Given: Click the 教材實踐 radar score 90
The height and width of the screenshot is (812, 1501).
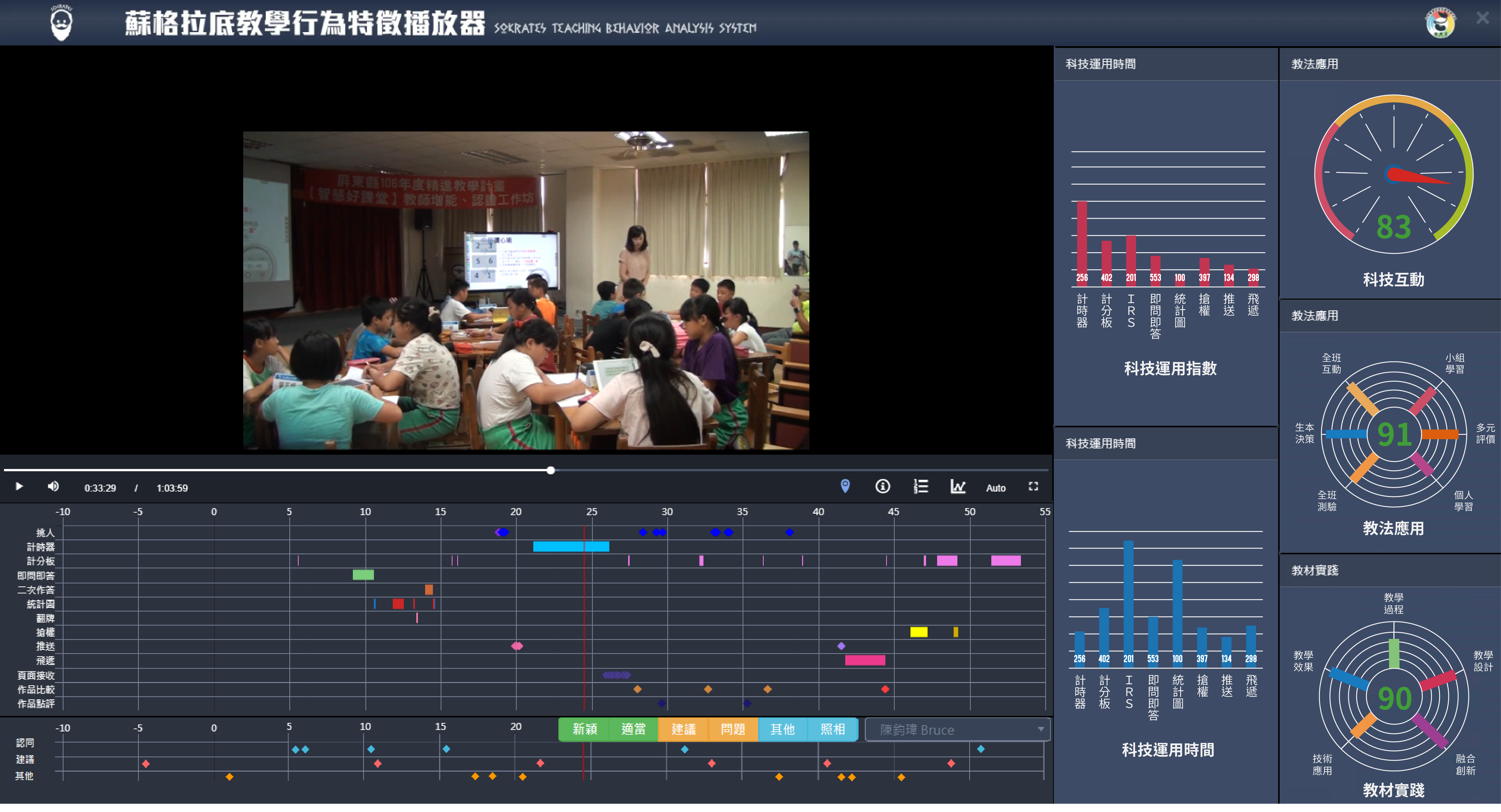Looking at the screenshot, I should [1394, 698].
